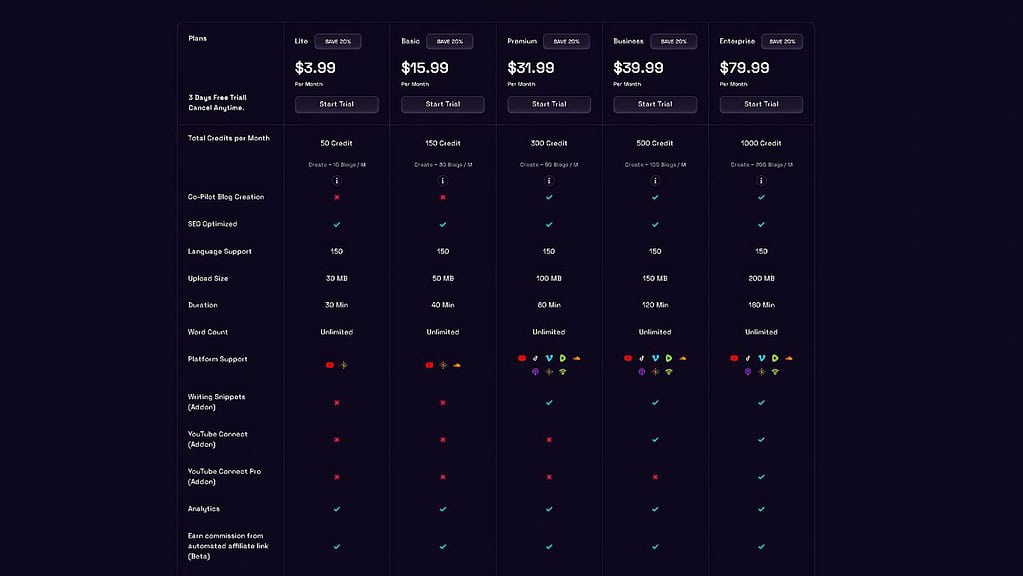Viewport: 1023px width, 576px height.
Task: Select the Twitch icon under Enterprise platform support
Action: tap(747, 371)
